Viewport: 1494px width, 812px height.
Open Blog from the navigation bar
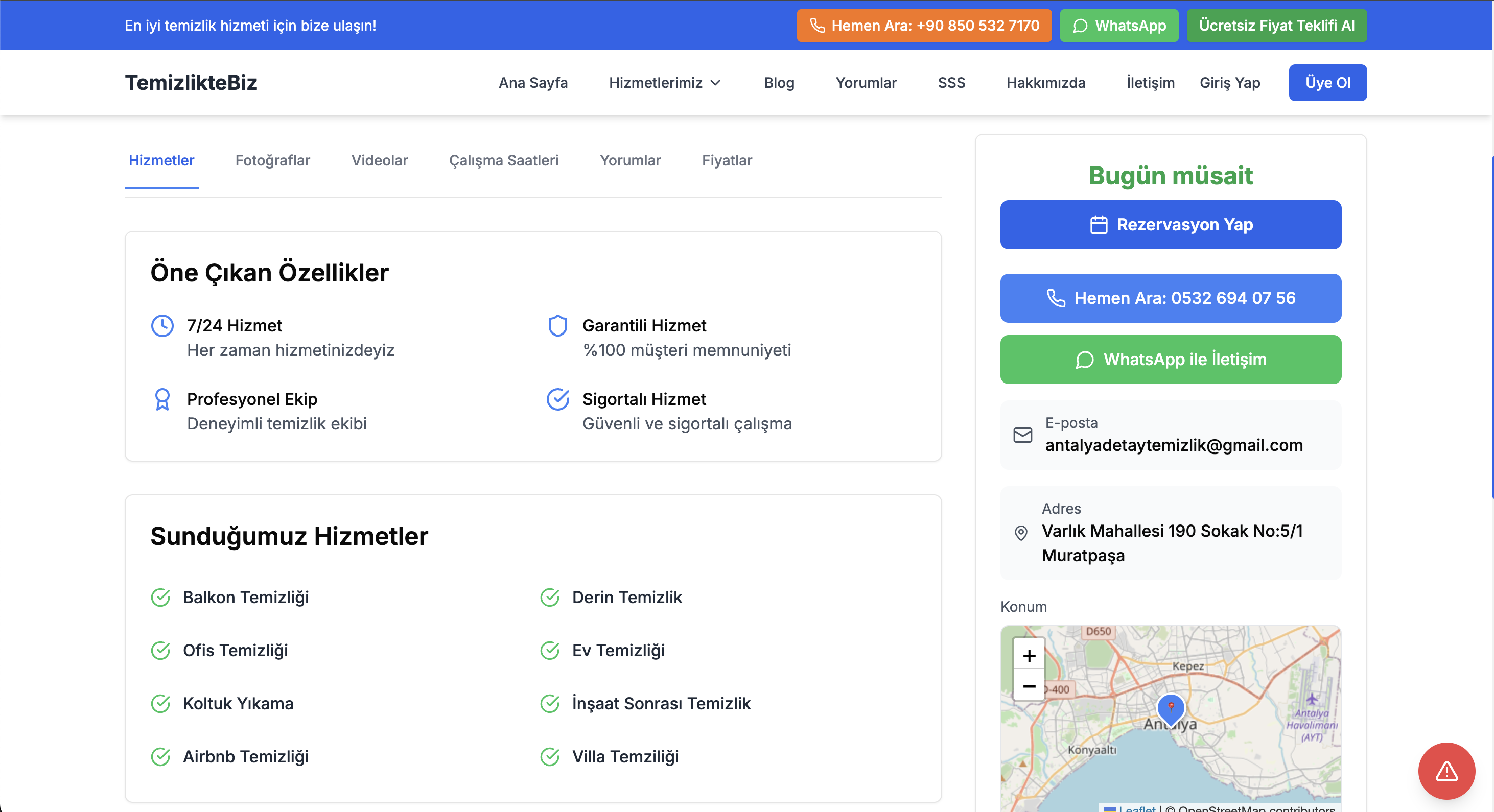click(779, 83)
